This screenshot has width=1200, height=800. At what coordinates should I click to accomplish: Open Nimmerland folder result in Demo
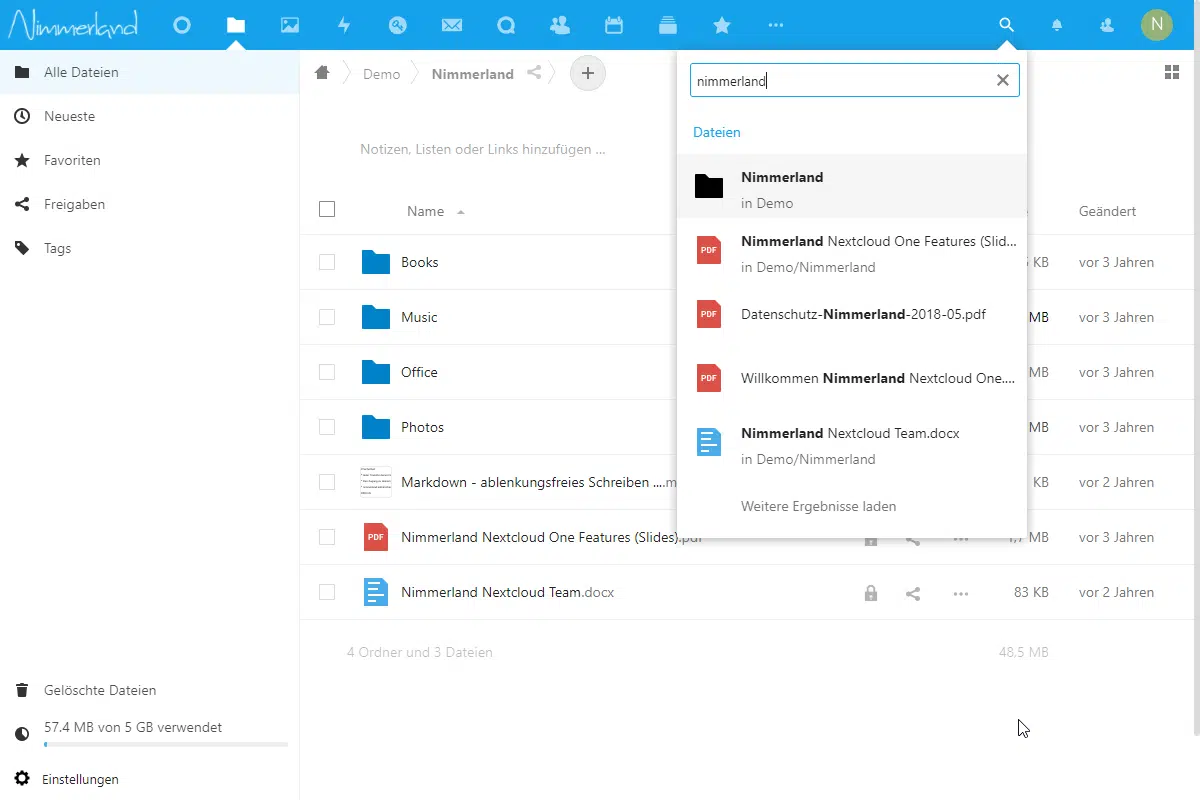tap(852, 187)
